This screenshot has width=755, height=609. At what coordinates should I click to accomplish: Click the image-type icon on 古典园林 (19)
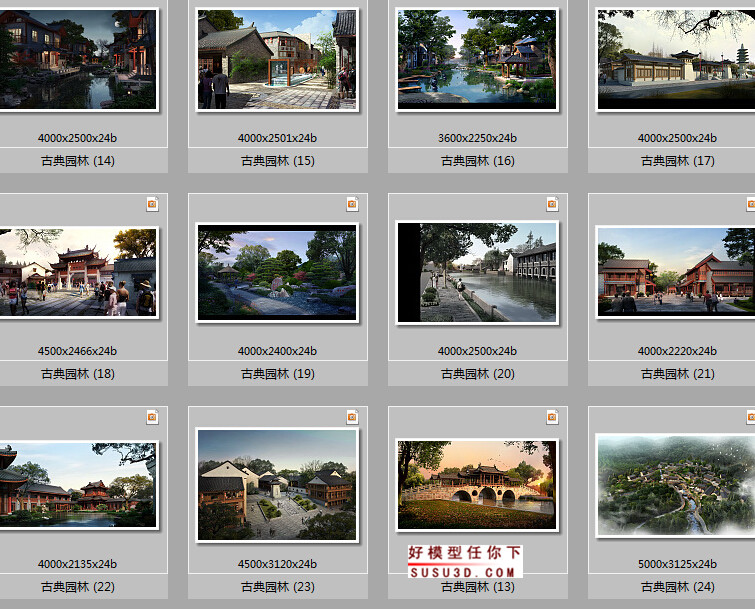352,204
